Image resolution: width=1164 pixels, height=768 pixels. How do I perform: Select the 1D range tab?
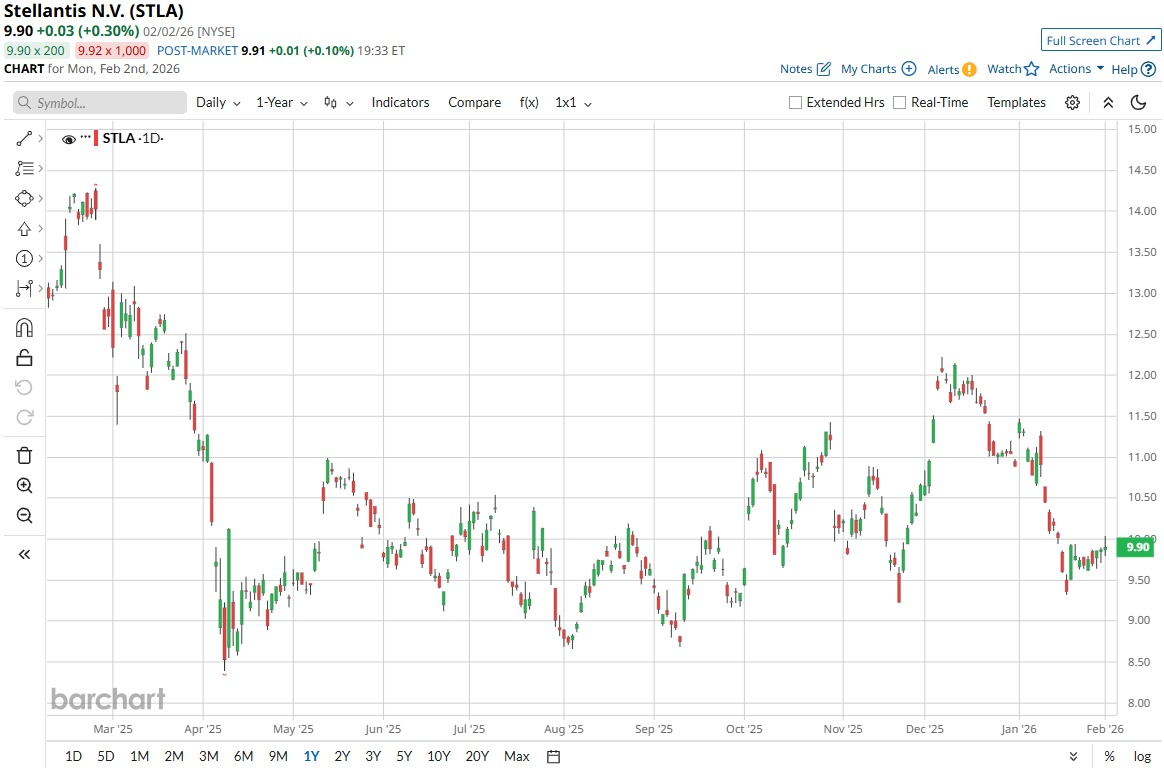(73, 755)
